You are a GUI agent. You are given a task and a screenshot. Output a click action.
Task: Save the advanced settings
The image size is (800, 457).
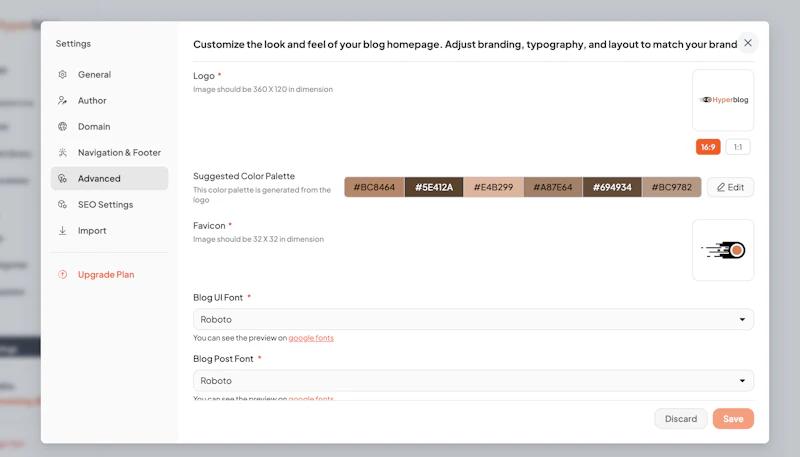(733, 419)
